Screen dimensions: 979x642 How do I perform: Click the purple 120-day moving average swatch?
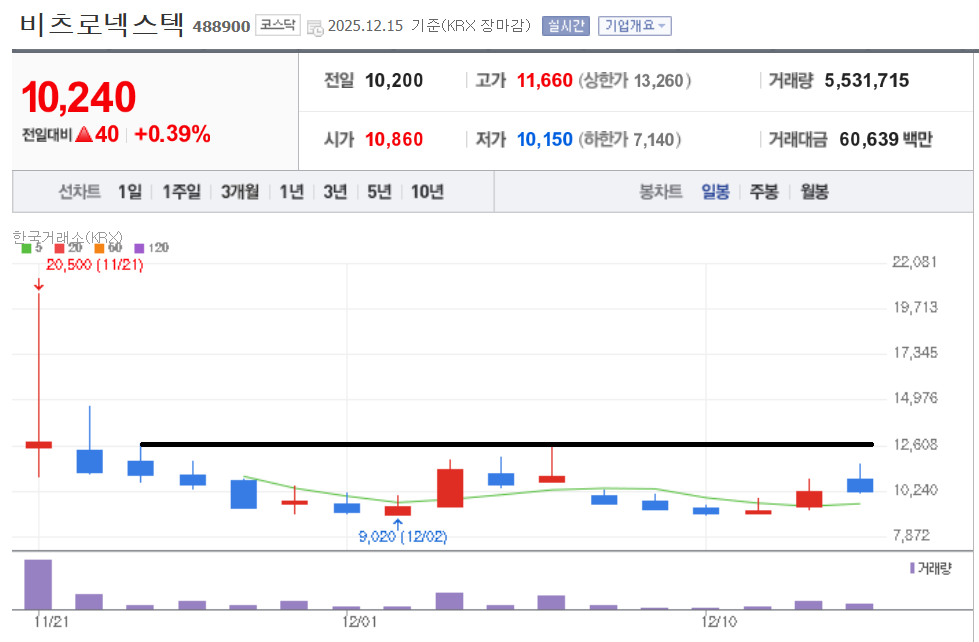coord(139,248)
